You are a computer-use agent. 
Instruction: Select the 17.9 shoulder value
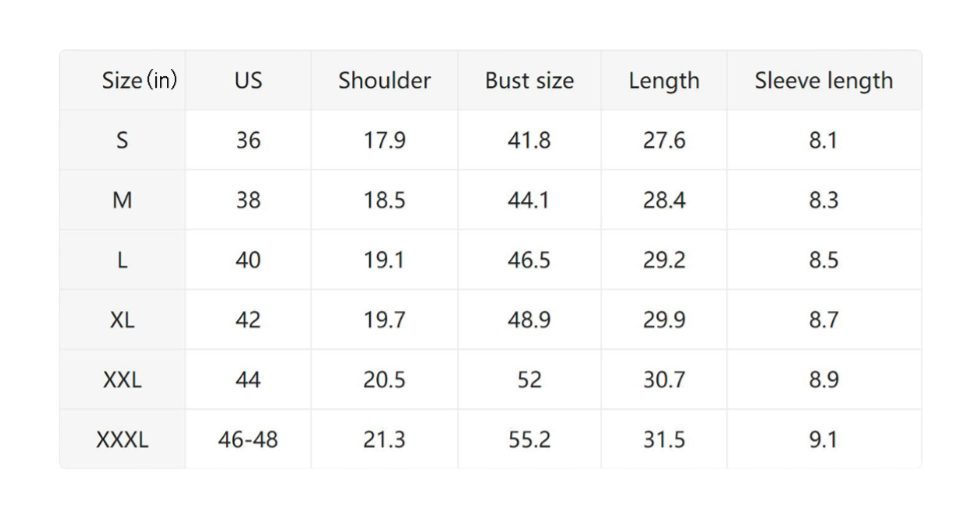pyautogui.click(x=384, y=141)
